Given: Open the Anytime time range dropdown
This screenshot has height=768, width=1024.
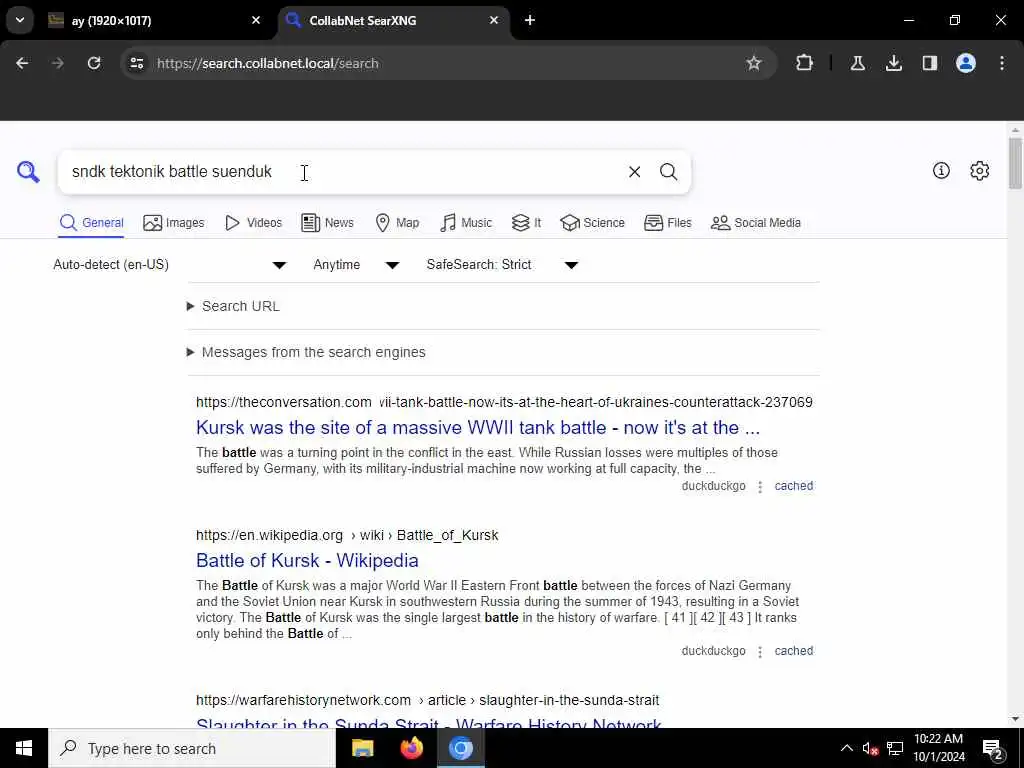Looking at the screenshot, I should click(356, 264).
